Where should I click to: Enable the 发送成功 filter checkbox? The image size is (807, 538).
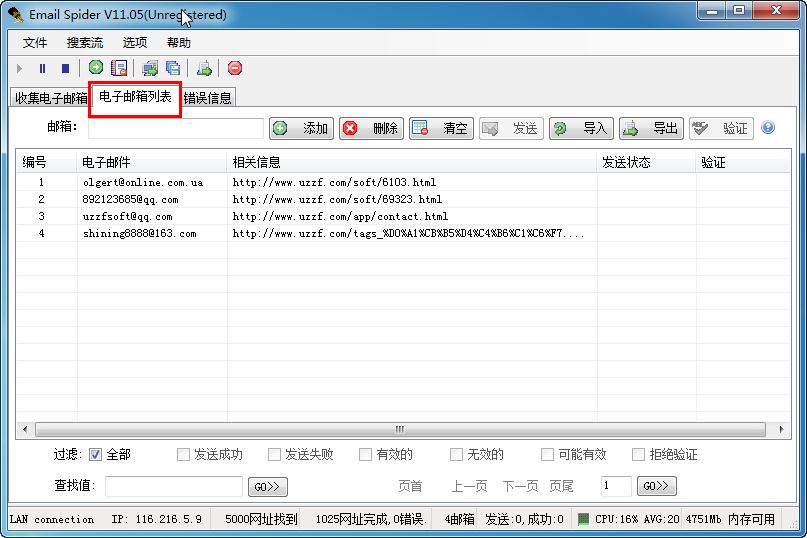click(x=183, y=455)
